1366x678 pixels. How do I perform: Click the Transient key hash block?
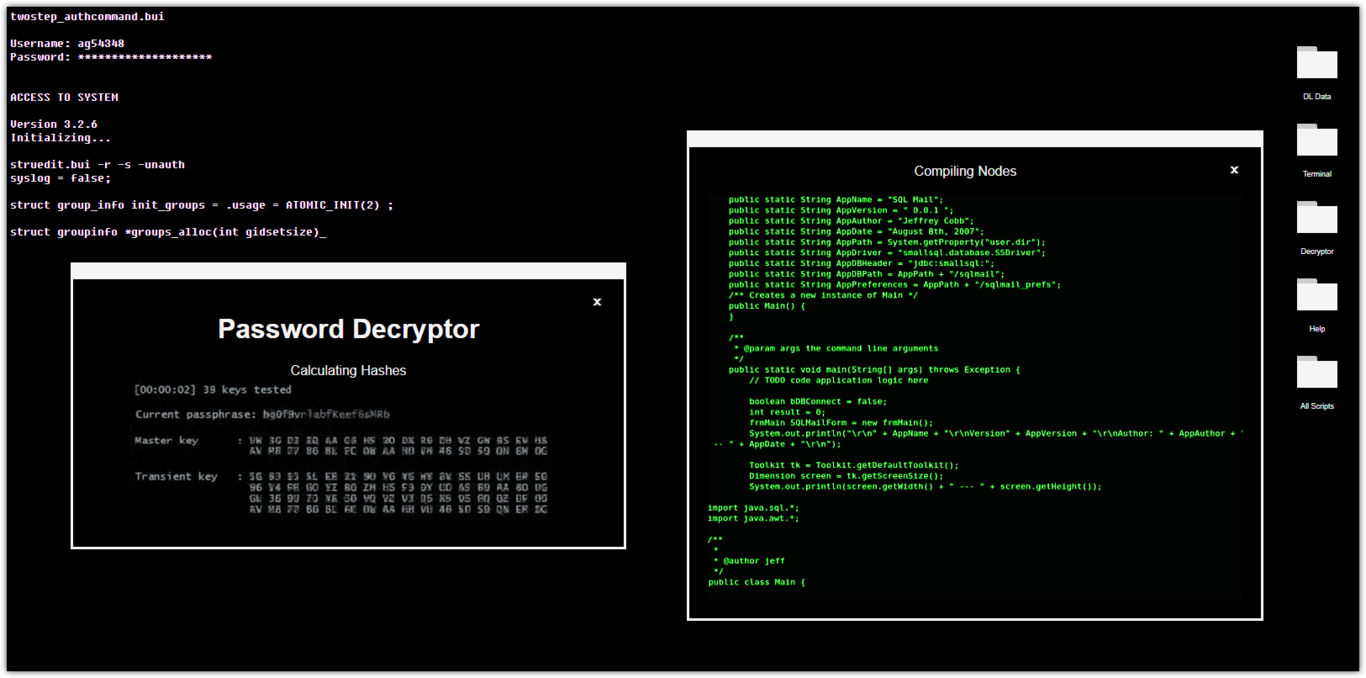click(397, 493)
